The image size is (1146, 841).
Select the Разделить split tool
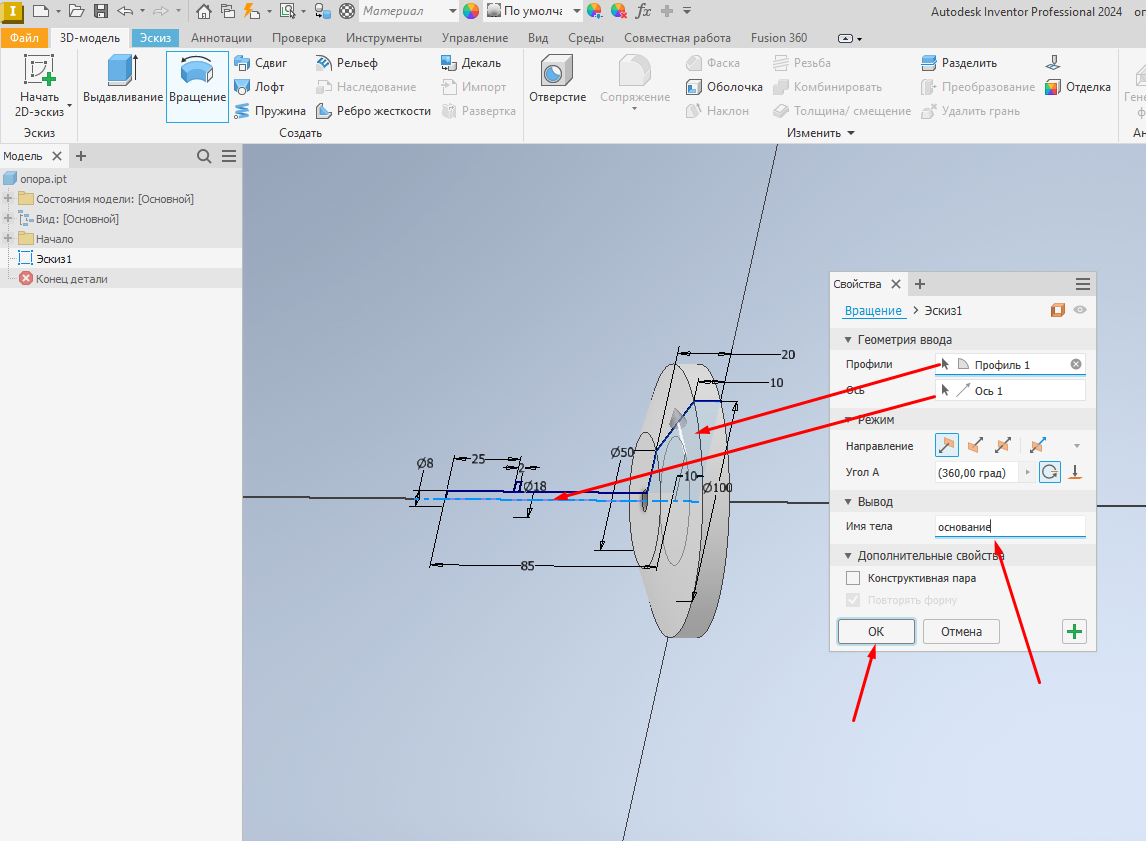tap(959, 63)
